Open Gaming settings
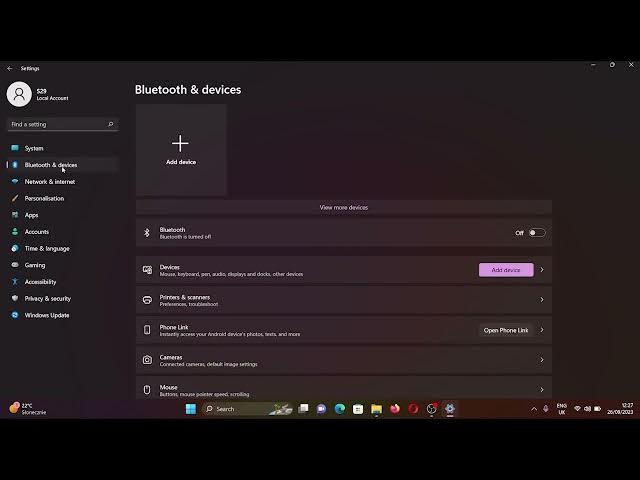Screen dimensions: 640x480 tap(63, 265)
